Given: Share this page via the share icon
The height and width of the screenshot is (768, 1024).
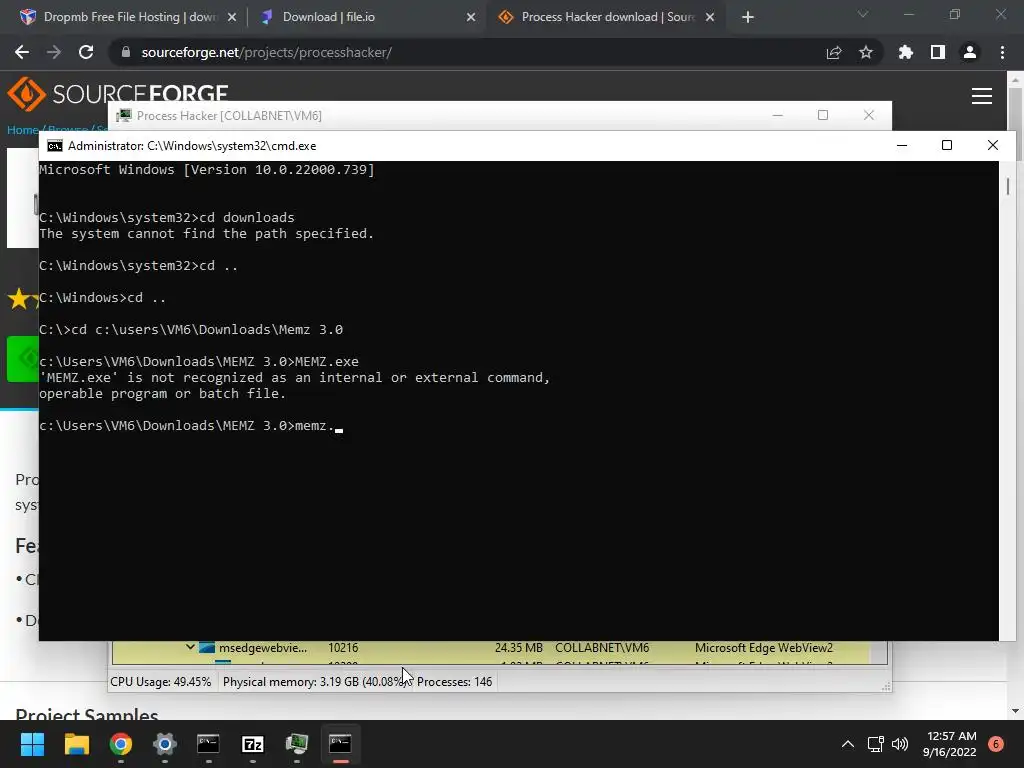Looking at the screenshot, I should (834, 52).
